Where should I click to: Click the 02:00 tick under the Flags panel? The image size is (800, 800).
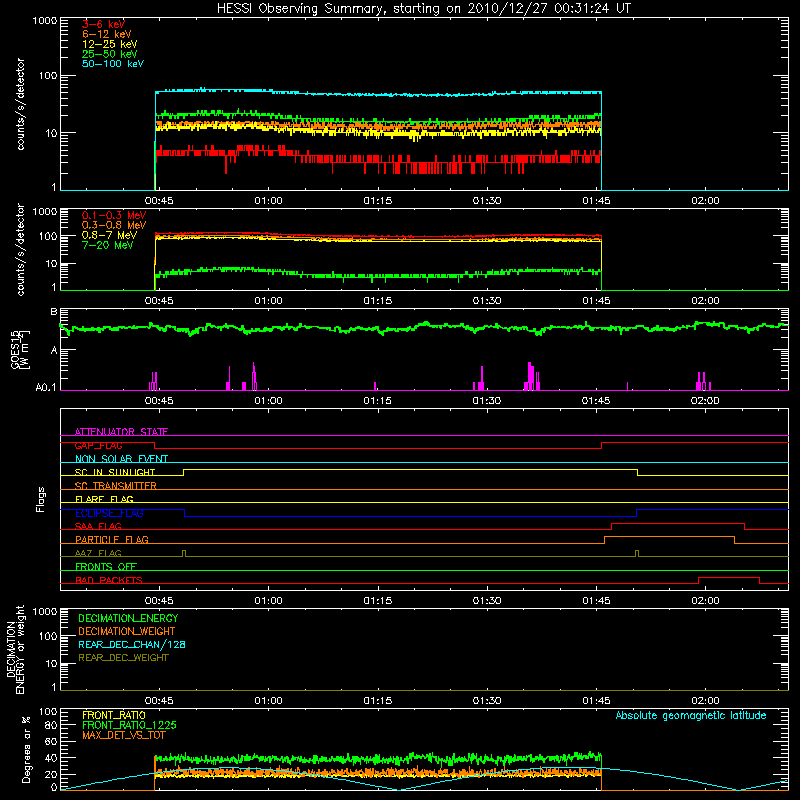[x=705, y=601]
